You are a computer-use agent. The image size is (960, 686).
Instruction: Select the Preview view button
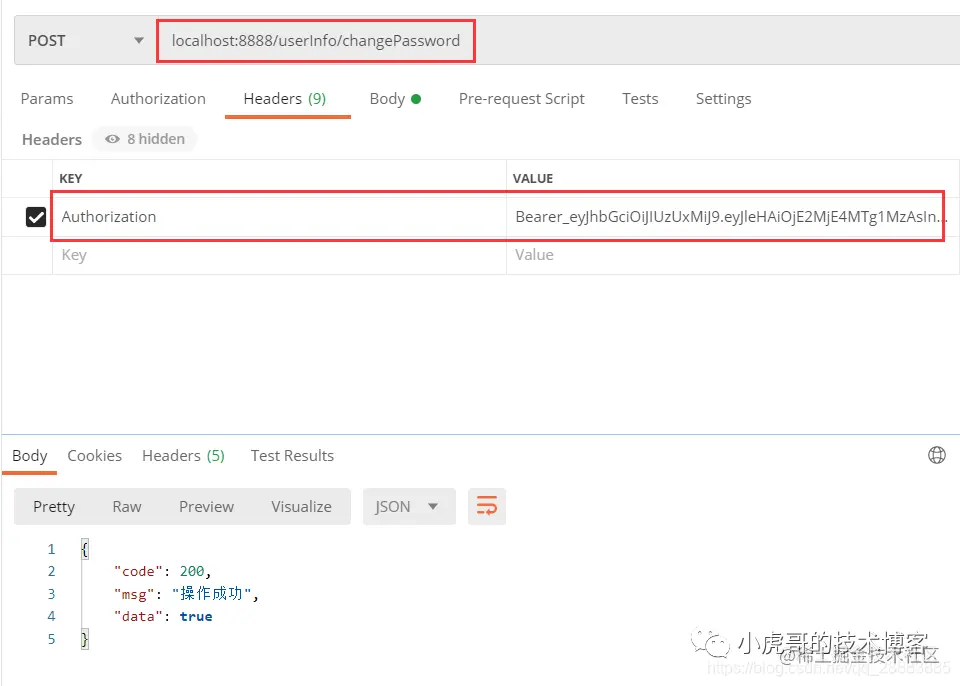point(206,507)
